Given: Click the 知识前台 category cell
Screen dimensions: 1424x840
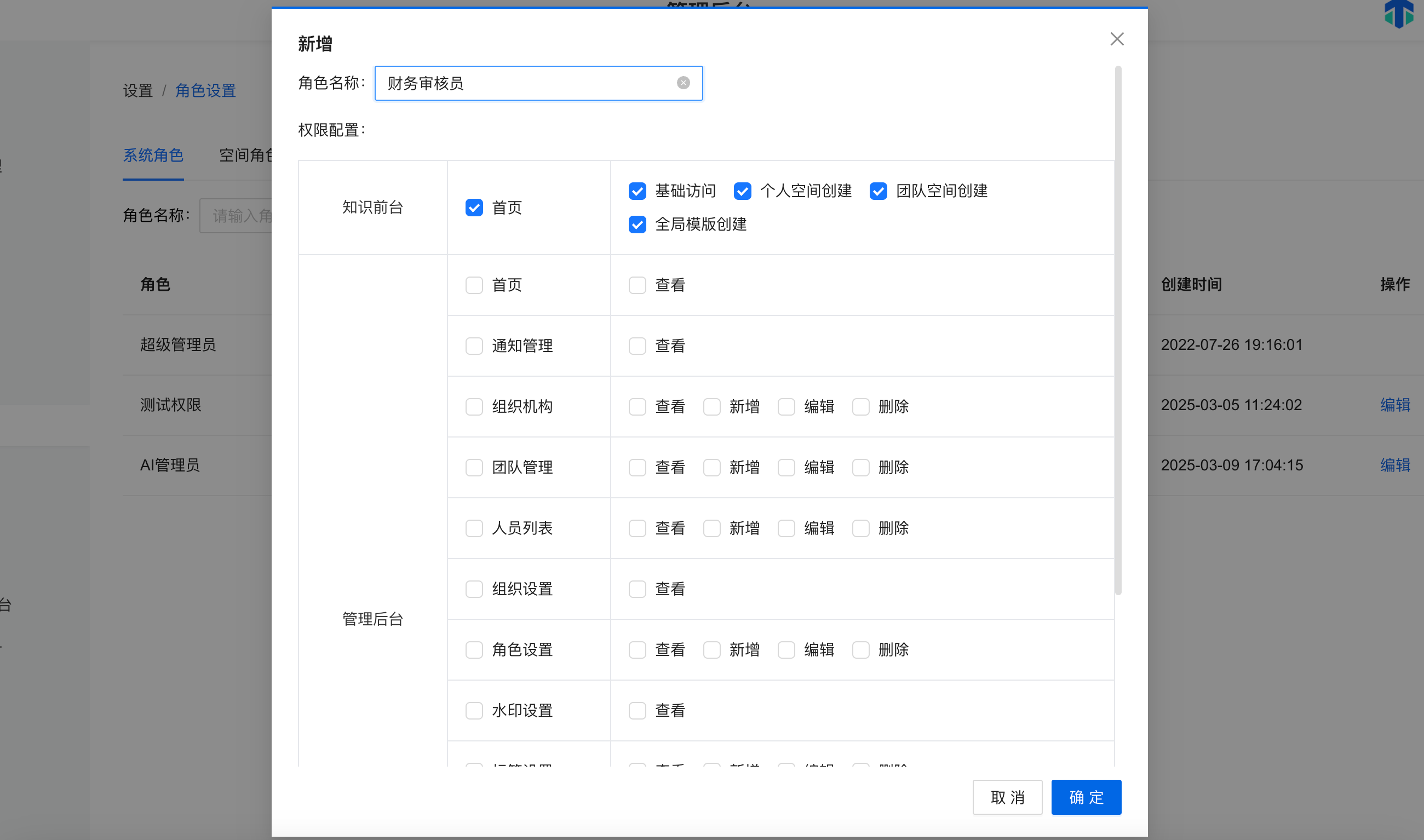Looking at the screenshot, I should pos(372,208).
